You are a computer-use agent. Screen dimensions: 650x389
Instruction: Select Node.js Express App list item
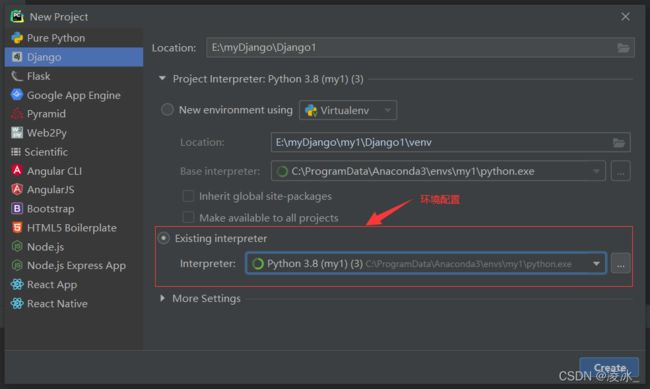(74, 265)
